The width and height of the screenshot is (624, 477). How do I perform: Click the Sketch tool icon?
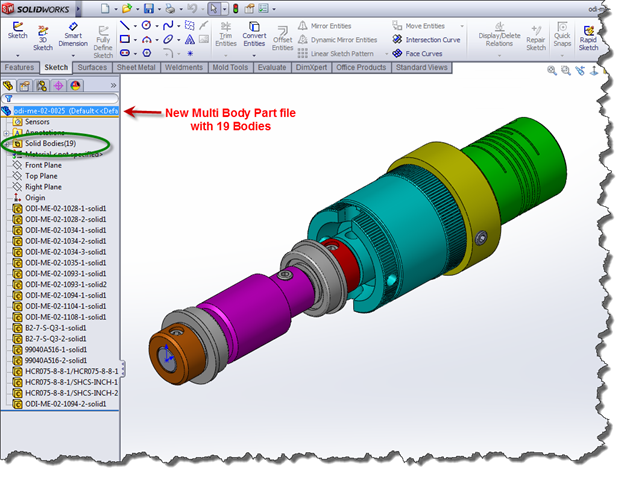coord(18,27)
